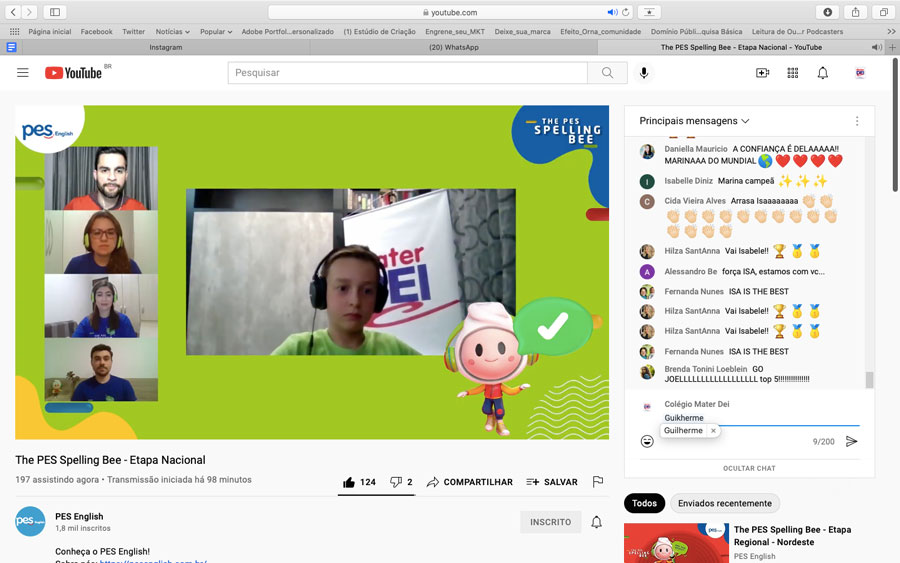The width and height of the screenshot is (900, 563).
Task: Open PES English channel avatar
Action: tap(30, 521)
